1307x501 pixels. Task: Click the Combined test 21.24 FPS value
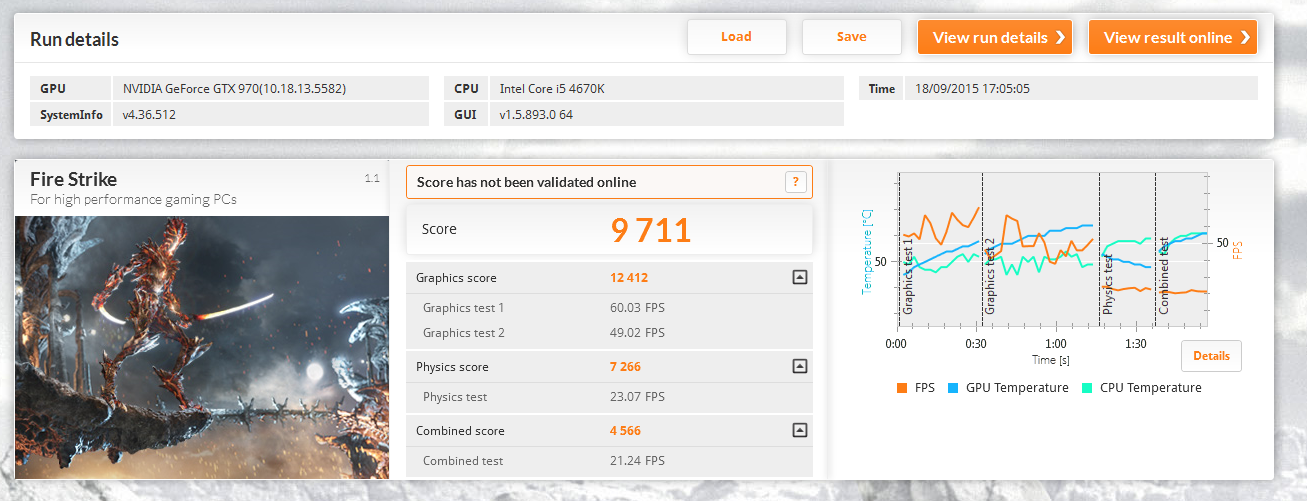tap(638, 461)
